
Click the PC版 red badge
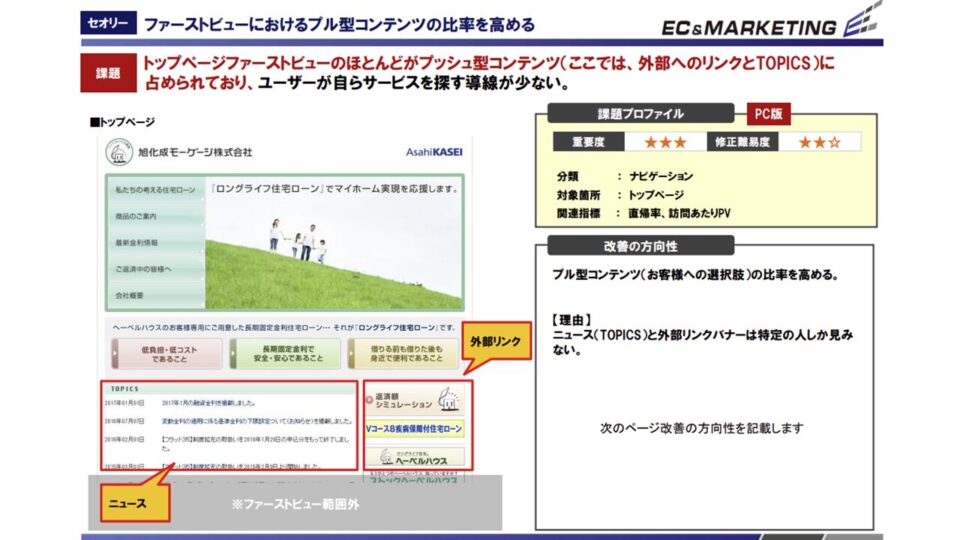tap(768, 114)
